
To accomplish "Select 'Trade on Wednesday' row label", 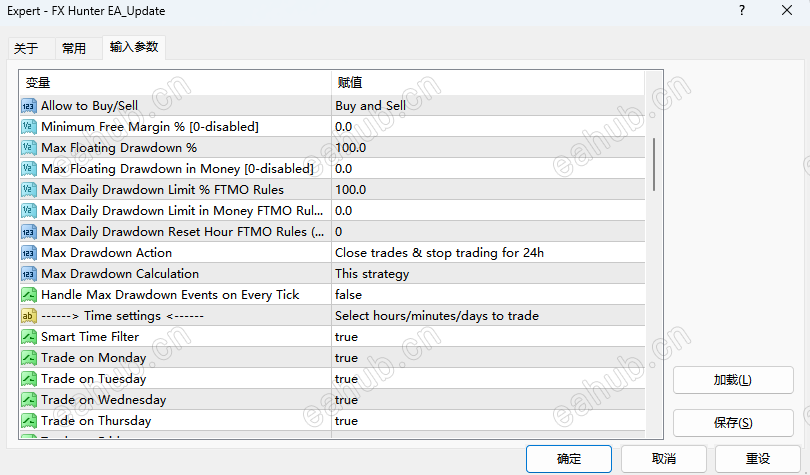I will [x=103, y=400].
